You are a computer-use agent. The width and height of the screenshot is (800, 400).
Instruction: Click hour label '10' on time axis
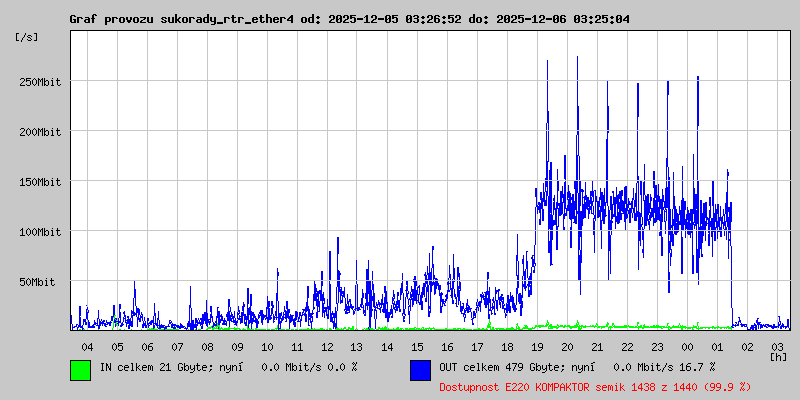(267, 347)
